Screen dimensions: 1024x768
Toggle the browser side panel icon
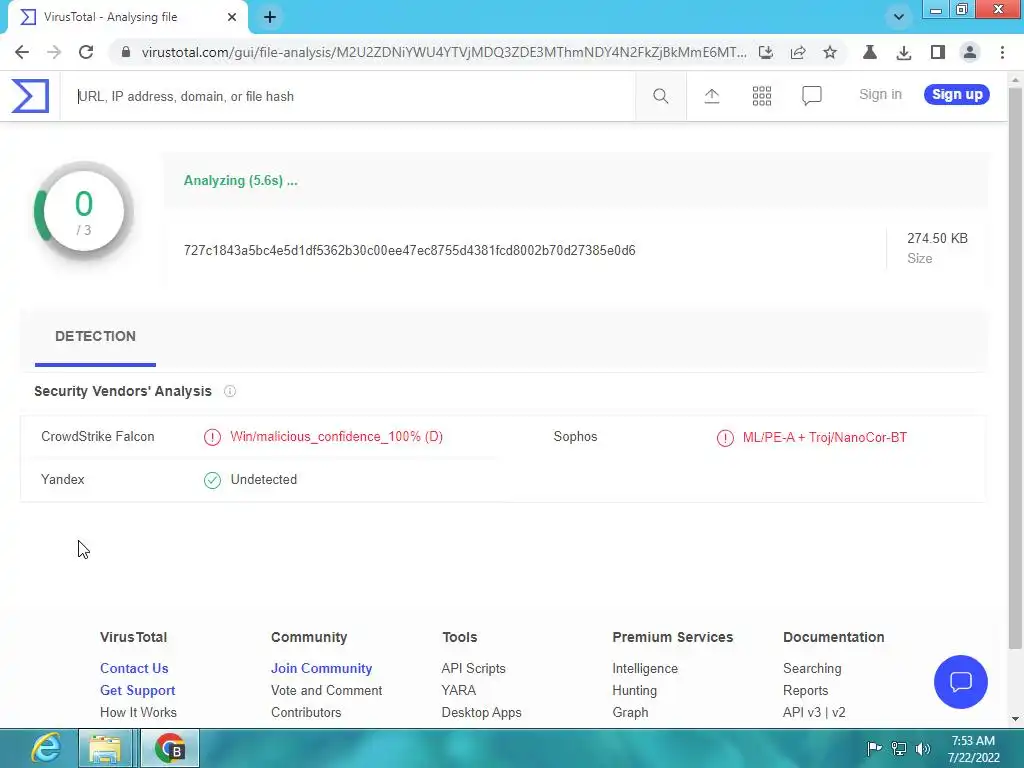tap(938, 52)
